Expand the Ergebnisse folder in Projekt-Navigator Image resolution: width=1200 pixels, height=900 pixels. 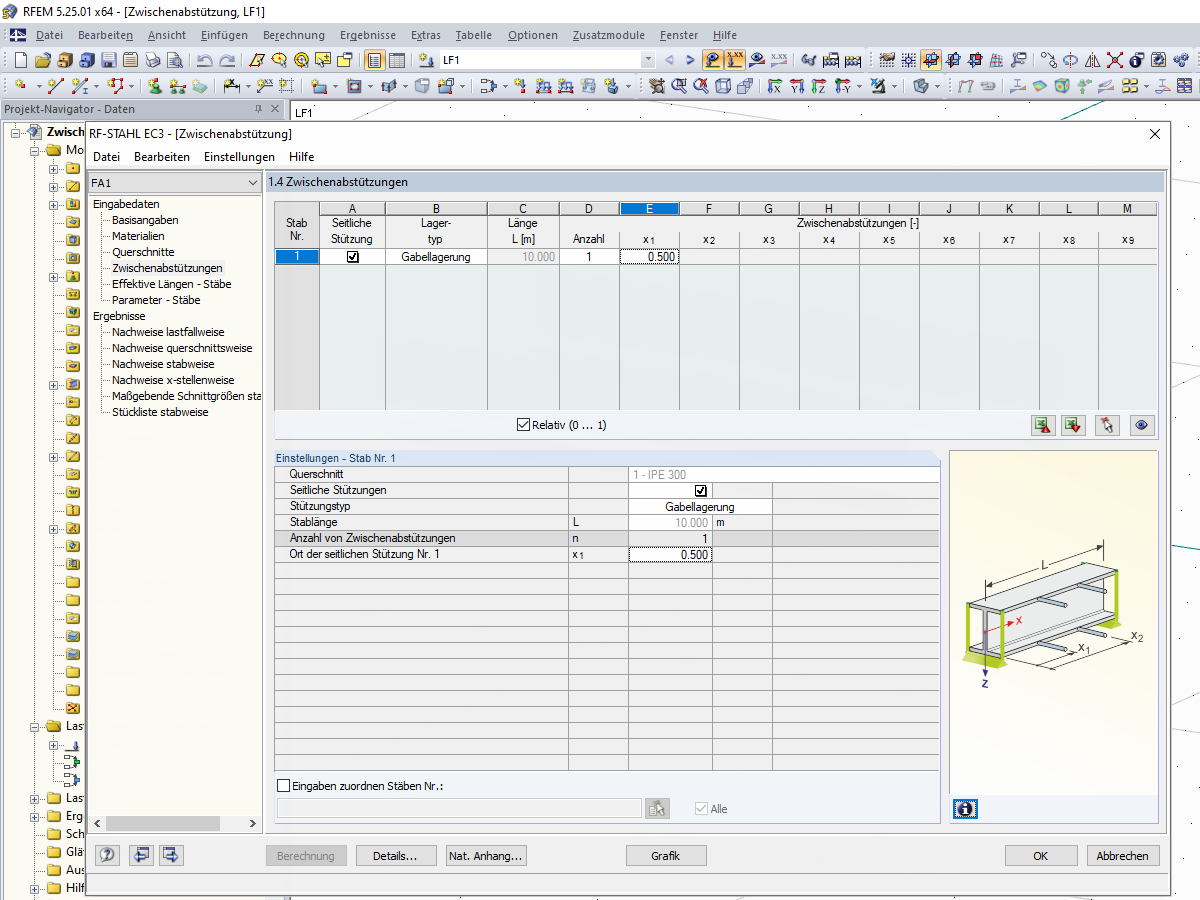(x=36, y=816)
